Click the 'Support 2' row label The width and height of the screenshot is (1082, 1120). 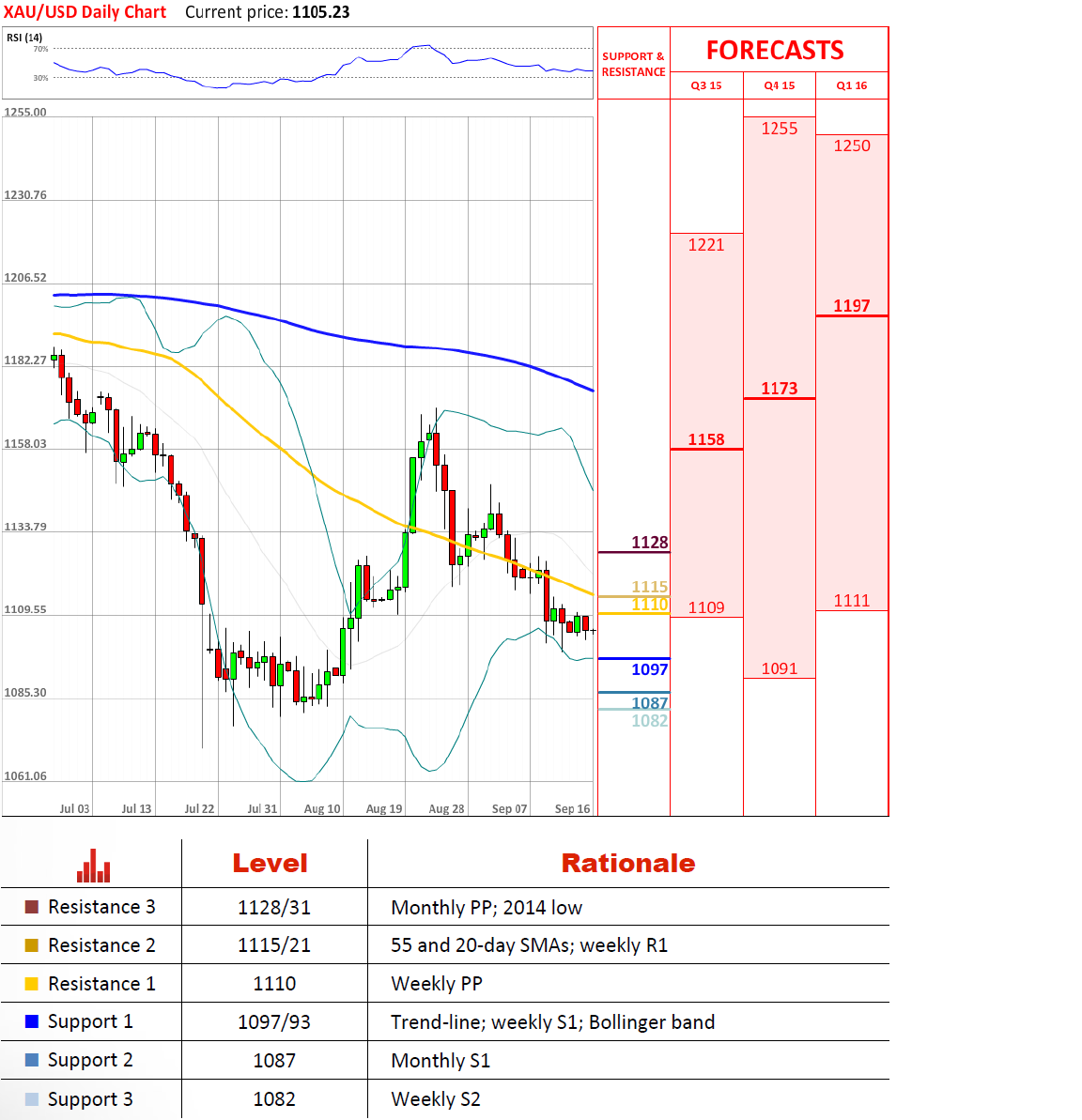click(91, 1061)
